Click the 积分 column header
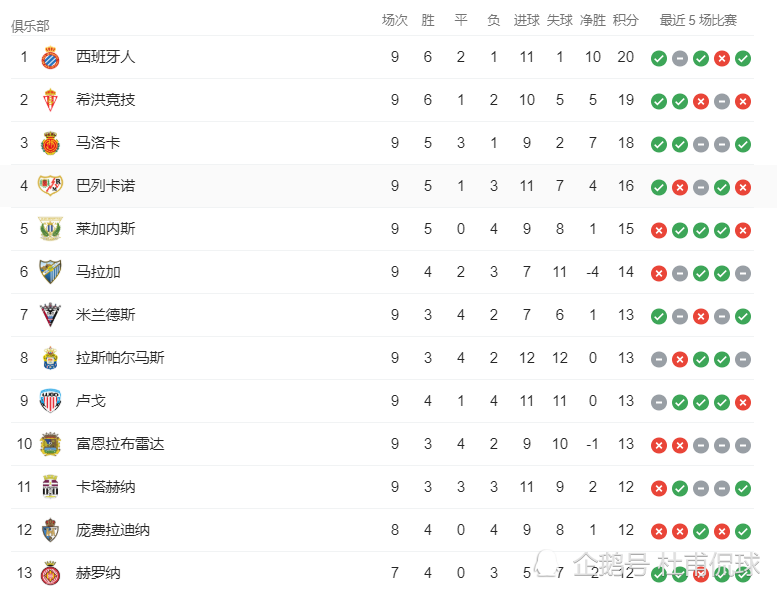 [x=625, y=20]
